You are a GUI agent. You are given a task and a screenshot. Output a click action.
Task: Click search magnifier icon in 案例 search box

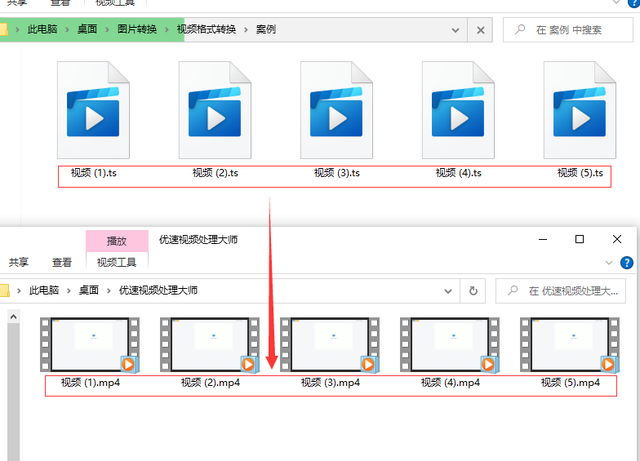pyautogui.click(x=520, y=30)
